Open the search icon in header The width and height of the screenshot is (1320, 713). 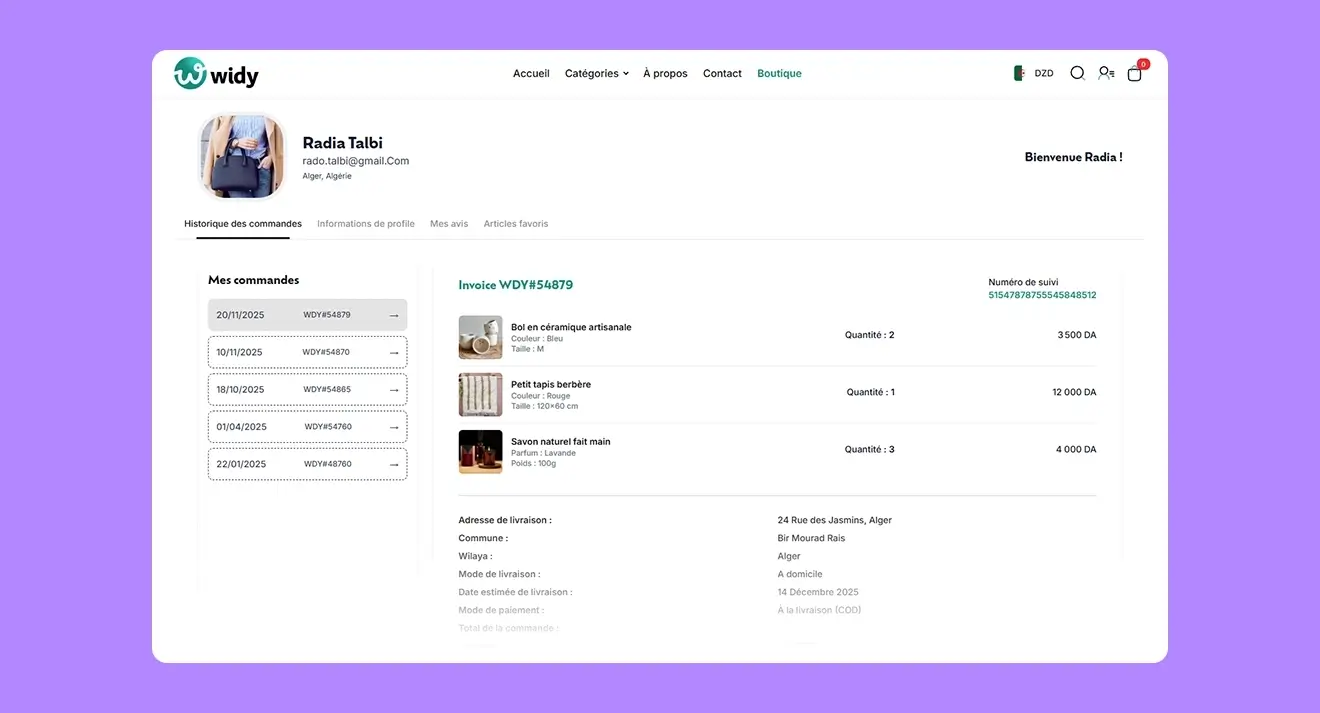[x=1077, y=73]
